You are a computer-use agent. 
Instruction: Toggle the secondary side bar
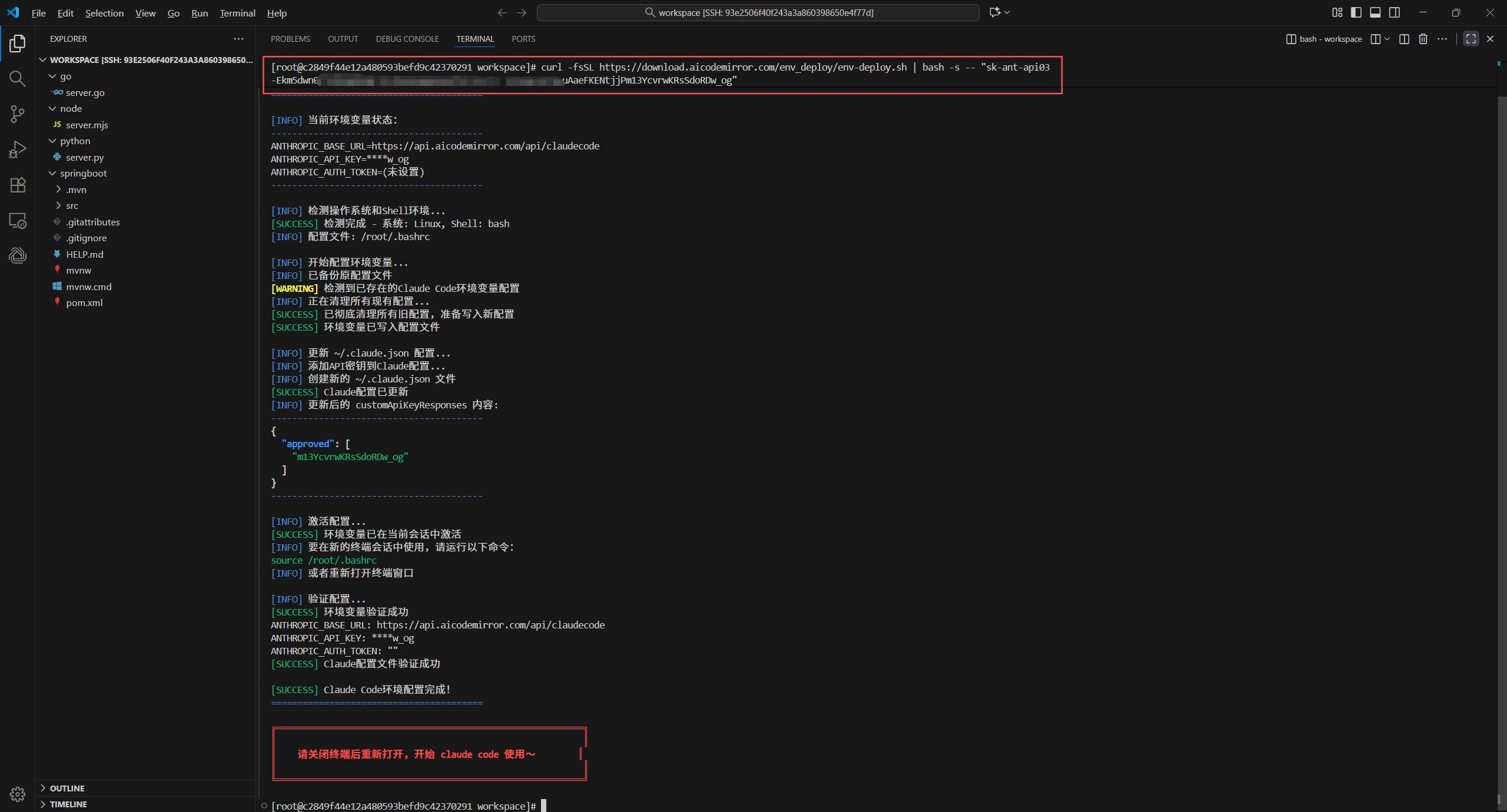[x=1395, y=12]
